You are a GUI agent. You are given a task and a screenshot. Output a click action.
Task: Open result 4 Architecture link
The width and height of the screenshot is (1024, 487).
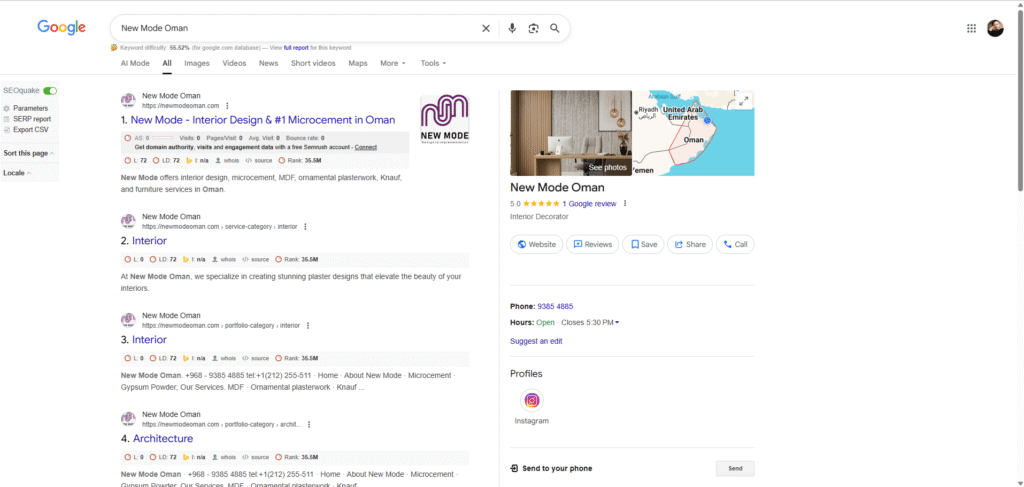click(x=163, y=439)
